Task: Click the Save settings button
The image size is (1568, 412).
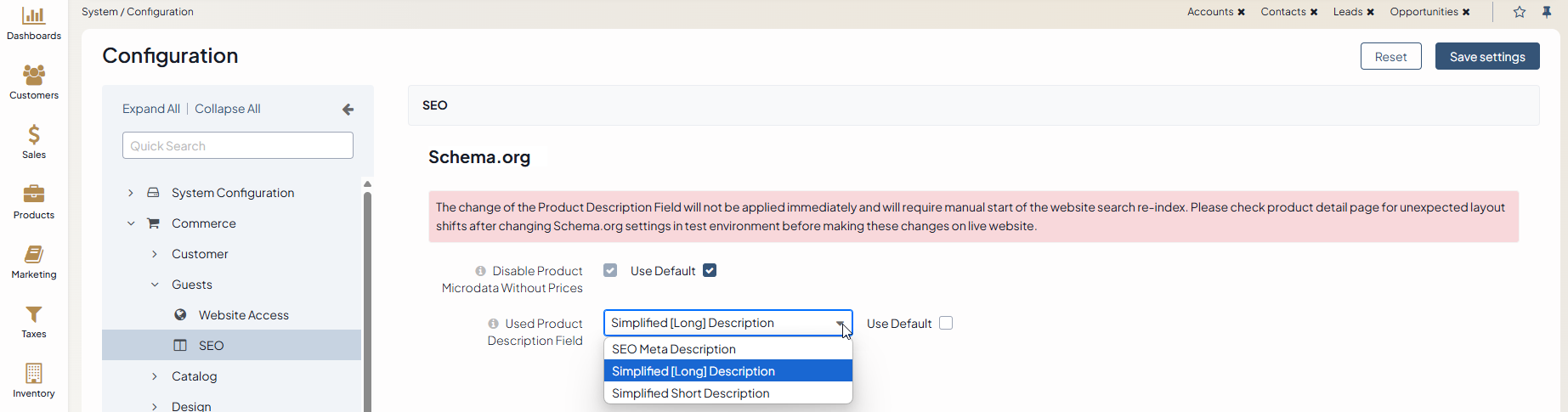Action: [1486, 57]
